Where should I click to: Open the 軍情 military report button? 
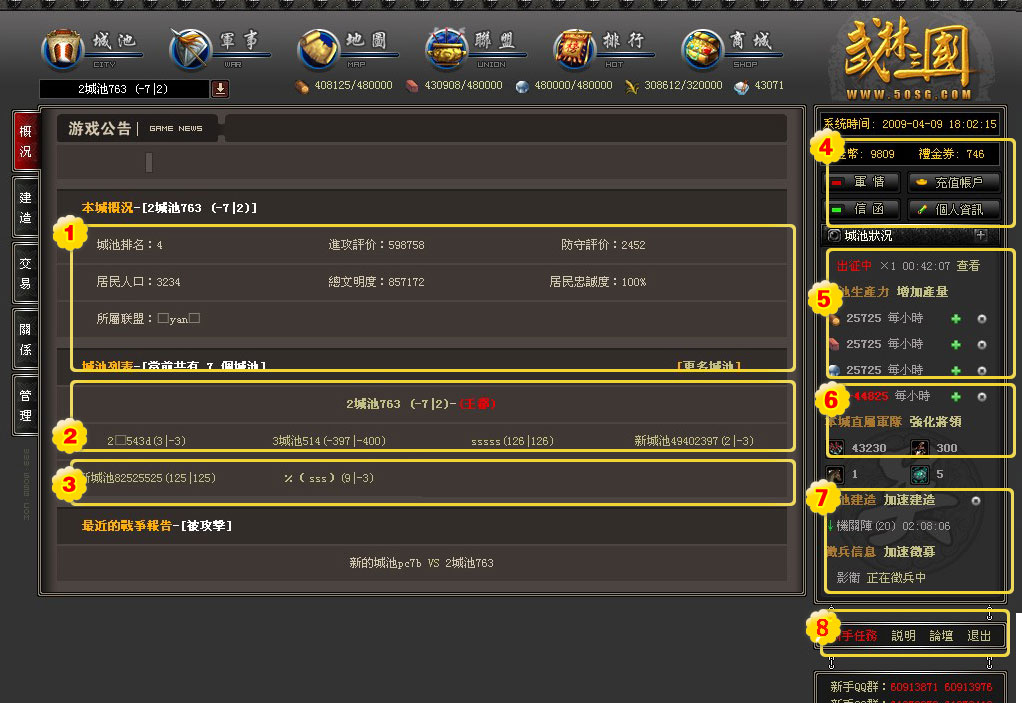tap(863, 182)
